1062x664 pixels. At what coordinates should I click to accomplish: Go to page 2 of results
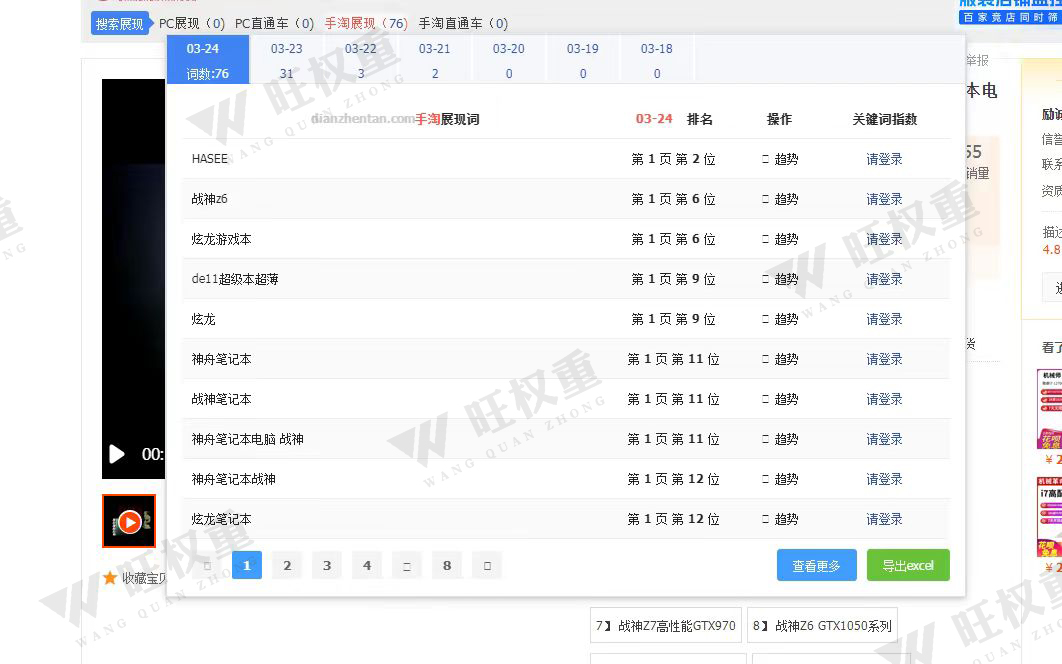[287, 565]
